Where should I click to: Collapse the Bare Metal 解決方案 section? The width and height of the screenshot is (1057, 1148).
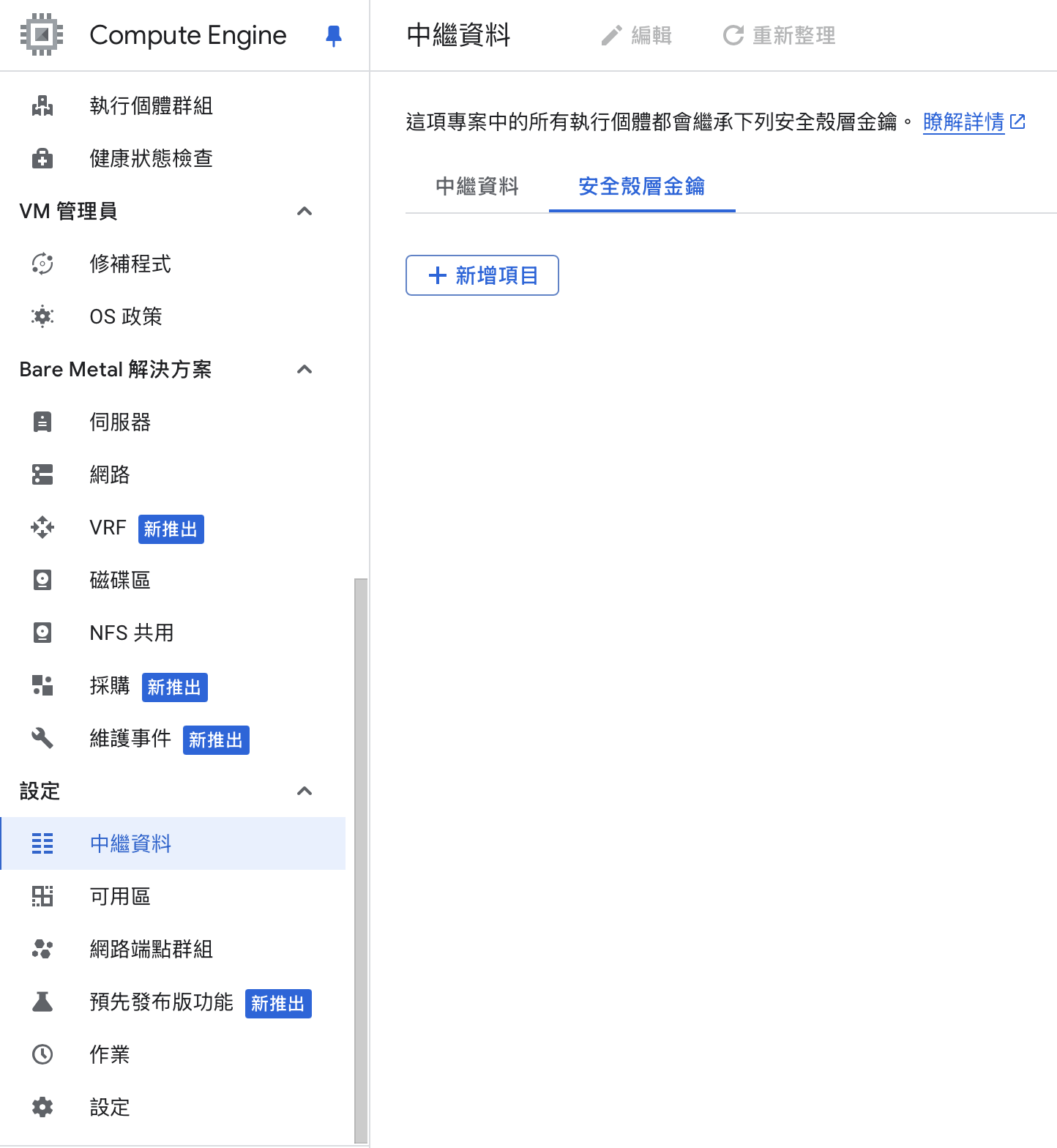[x=305, y=370]
